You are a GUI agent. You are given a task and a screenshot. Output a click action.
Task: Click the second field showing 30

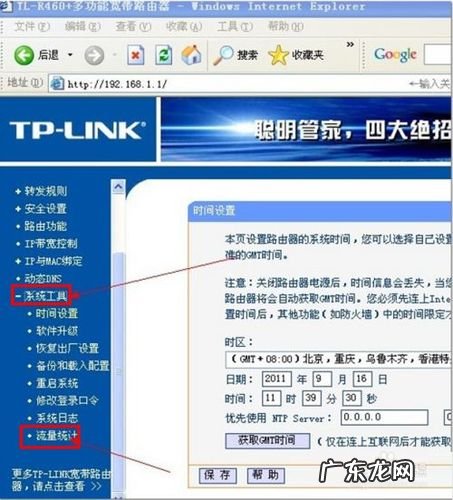click(x=352, y=398)
